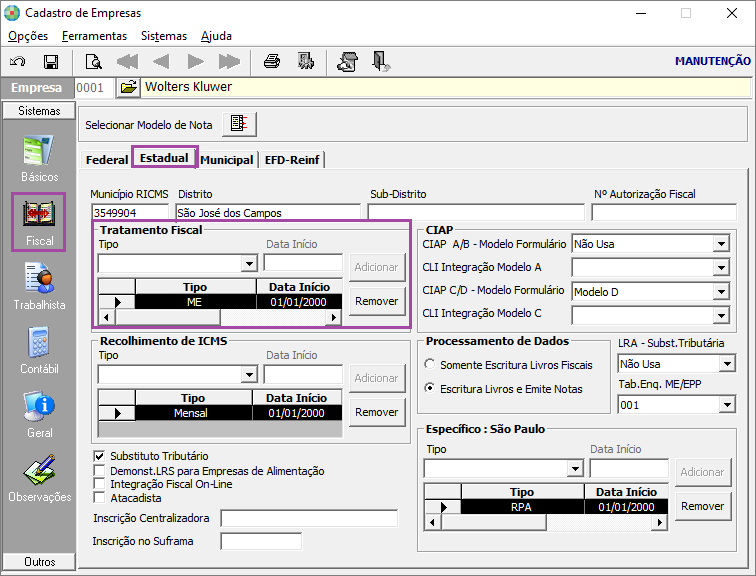Click the Inscrição no Suframa field

click(x=261, y=541)
